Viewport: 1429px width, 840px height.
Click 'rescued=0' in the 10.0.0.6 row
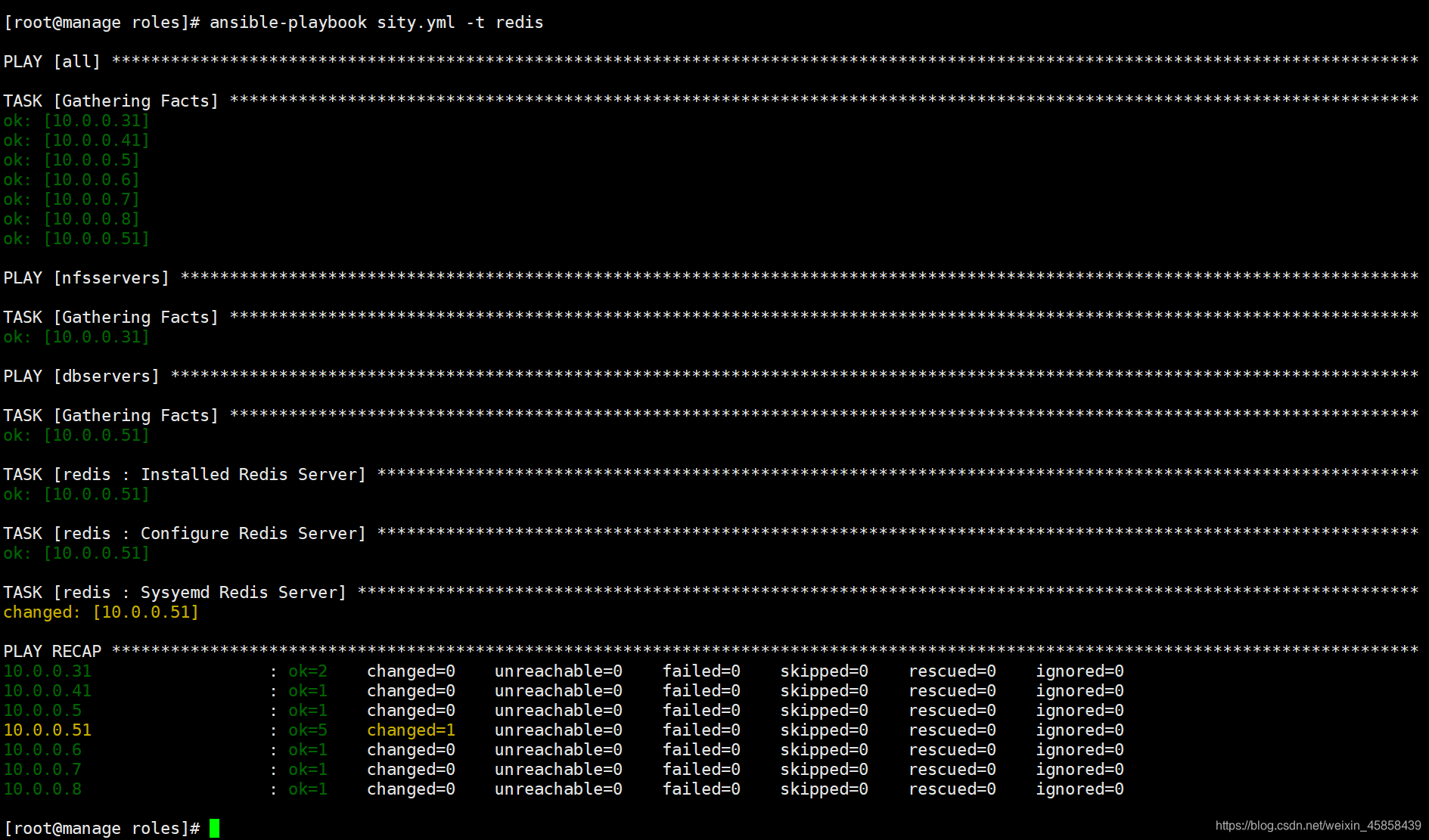[952, 750]
